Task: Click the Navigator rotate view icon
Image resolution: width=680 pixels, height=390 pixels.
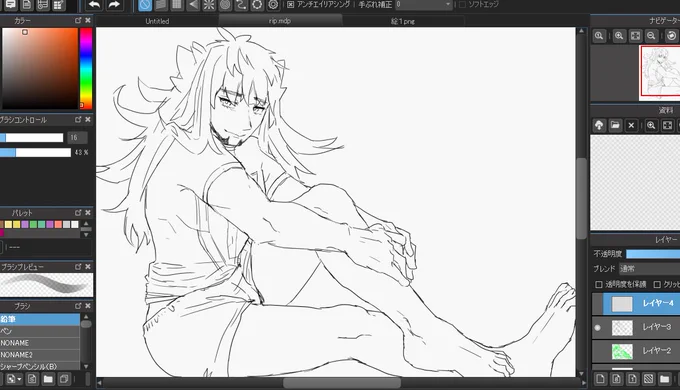Action: click(671, 36)
